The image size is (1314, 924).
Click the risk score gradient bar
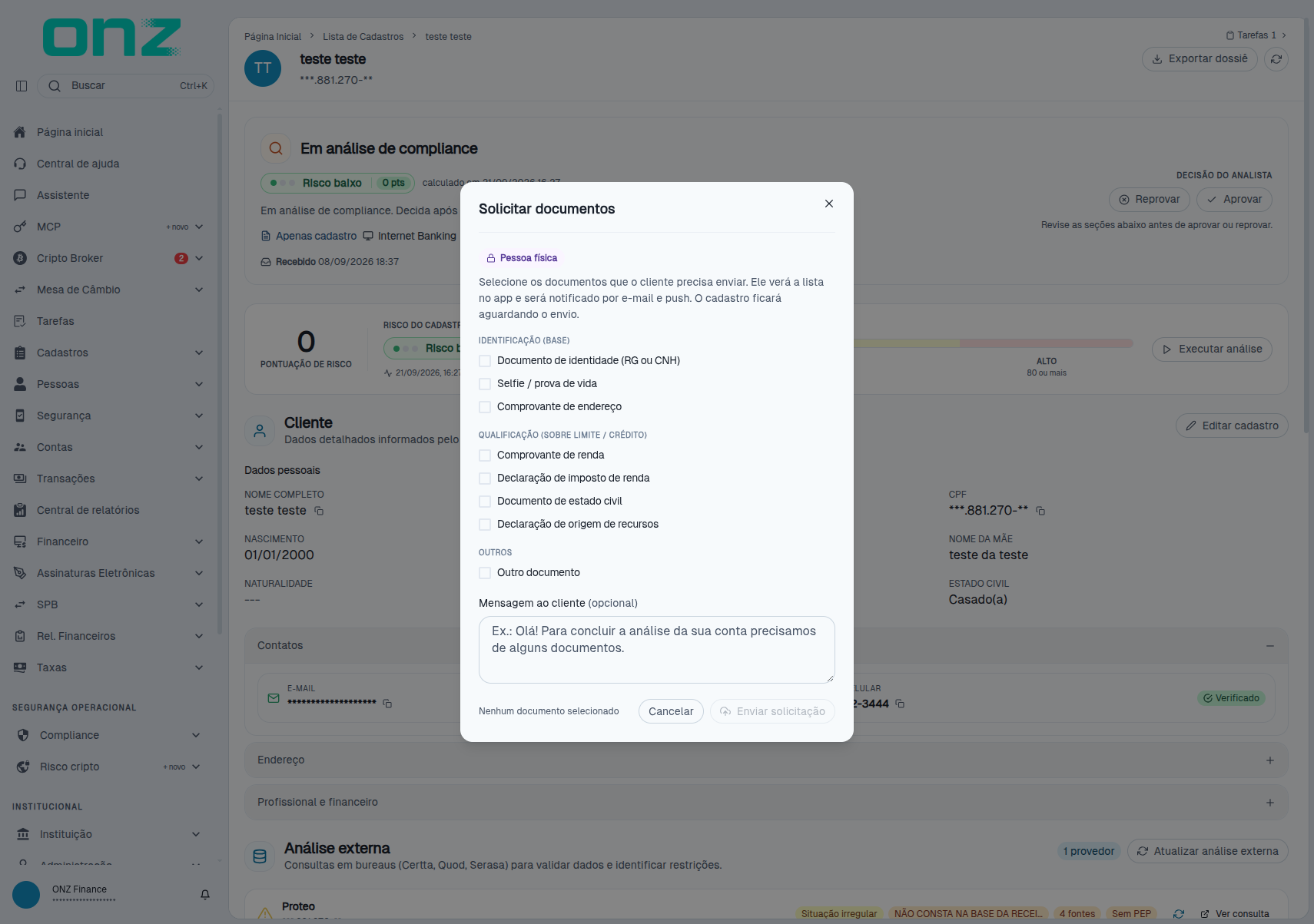tap(993, 343)
